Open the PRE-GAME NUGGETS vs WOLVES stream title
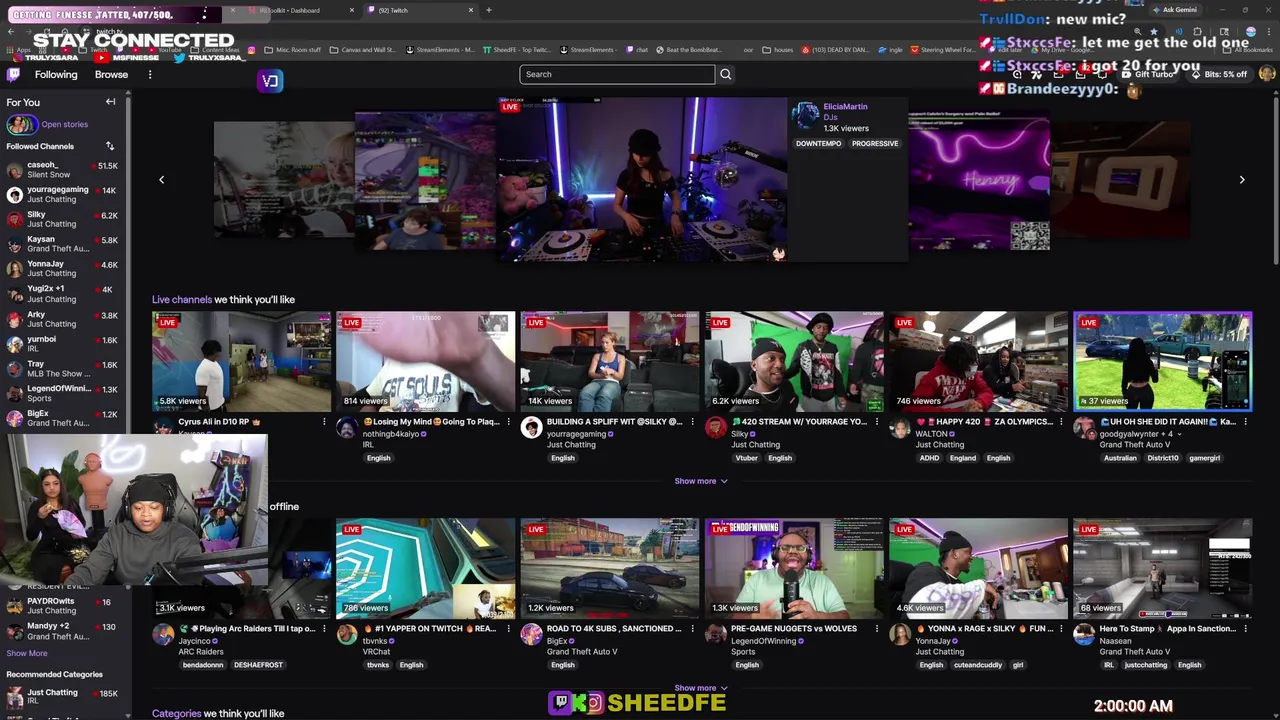 point(794,629)
